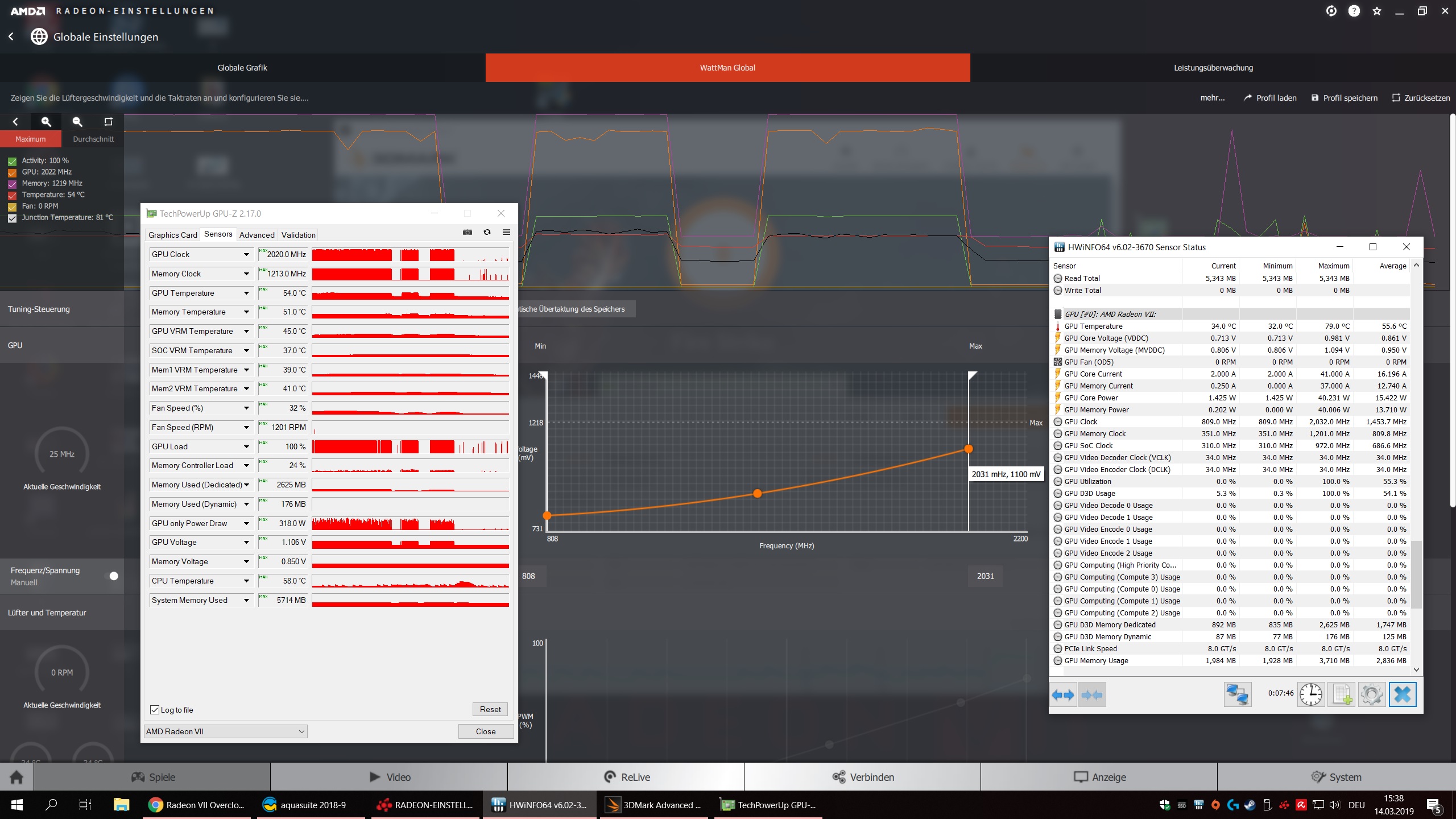Open Task View on the taskbar
The image size is (1456, 819).
(85, 805)
